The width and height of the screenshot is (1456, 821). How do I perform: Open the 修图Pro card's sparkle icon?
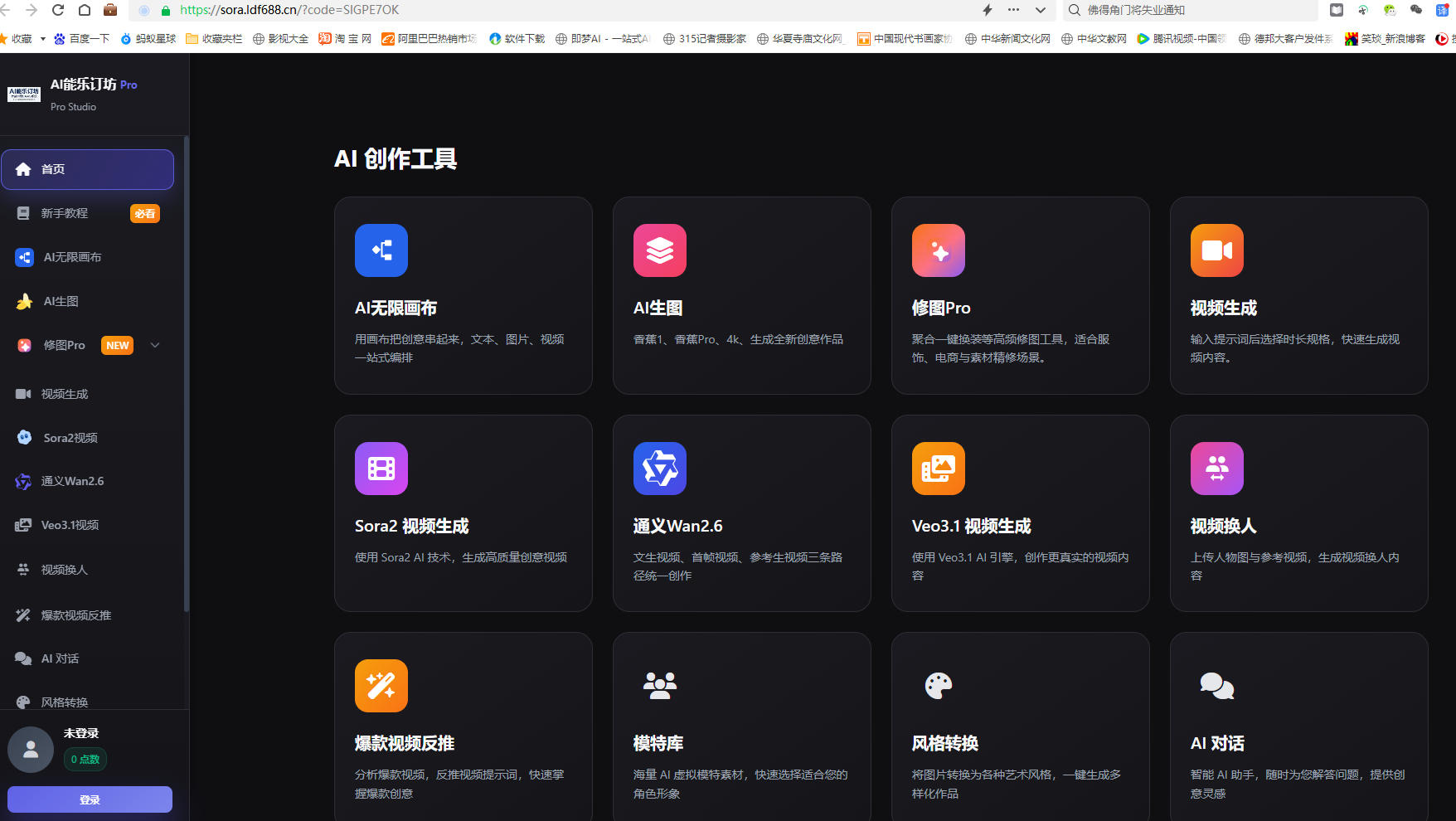tap(939, 250)
